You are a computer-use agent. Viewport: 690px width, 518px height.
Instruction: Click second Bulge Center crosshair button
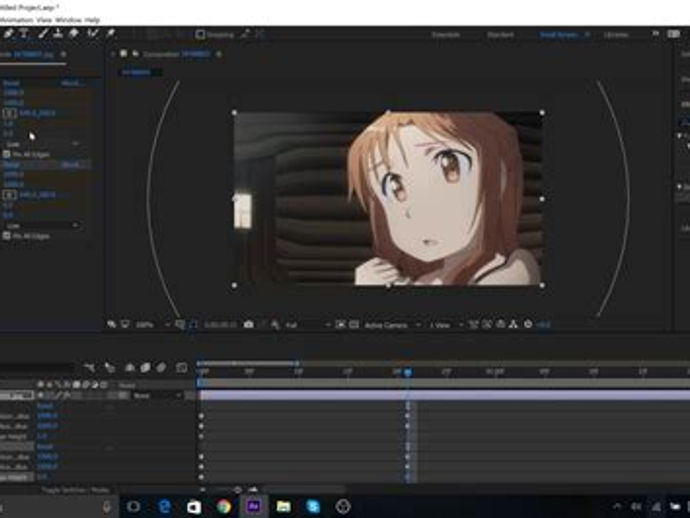click(x=10, y=195)
